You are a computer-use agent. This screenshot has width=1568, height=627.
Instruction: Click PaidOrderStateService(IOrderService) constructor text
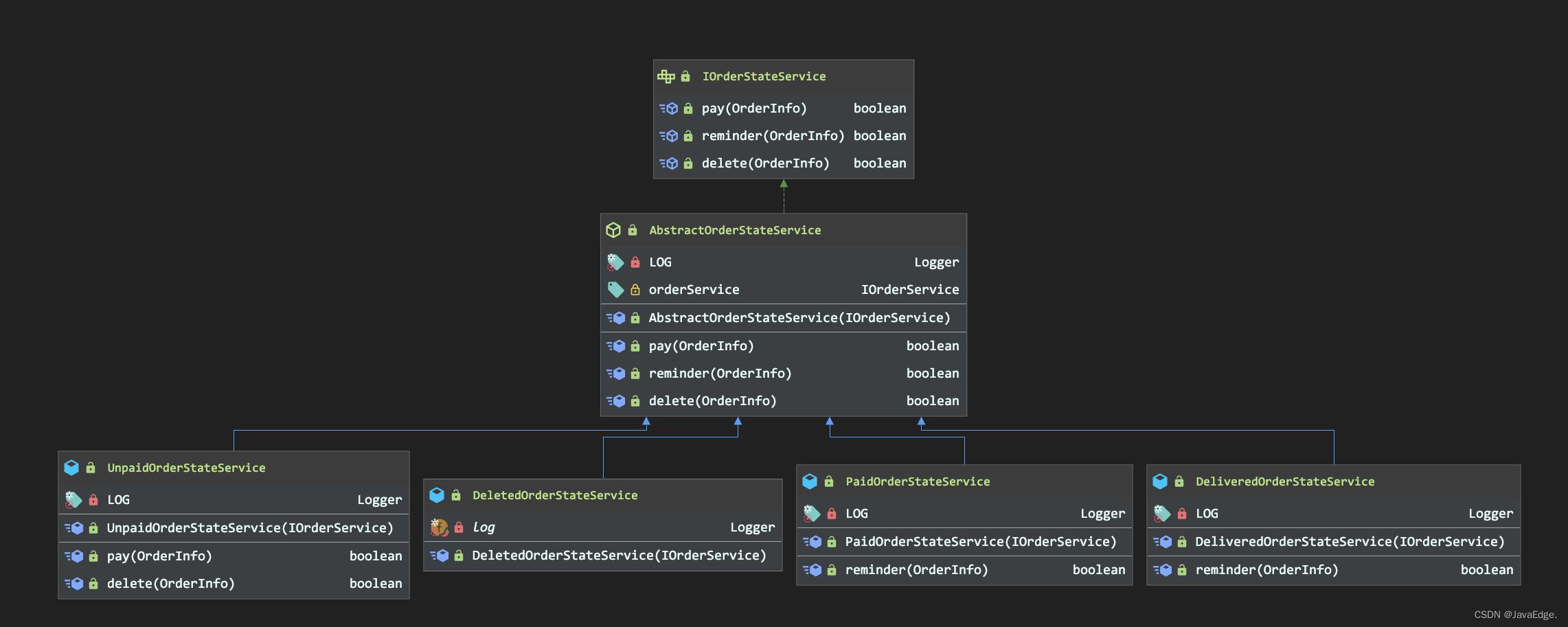tap(981, 542)
